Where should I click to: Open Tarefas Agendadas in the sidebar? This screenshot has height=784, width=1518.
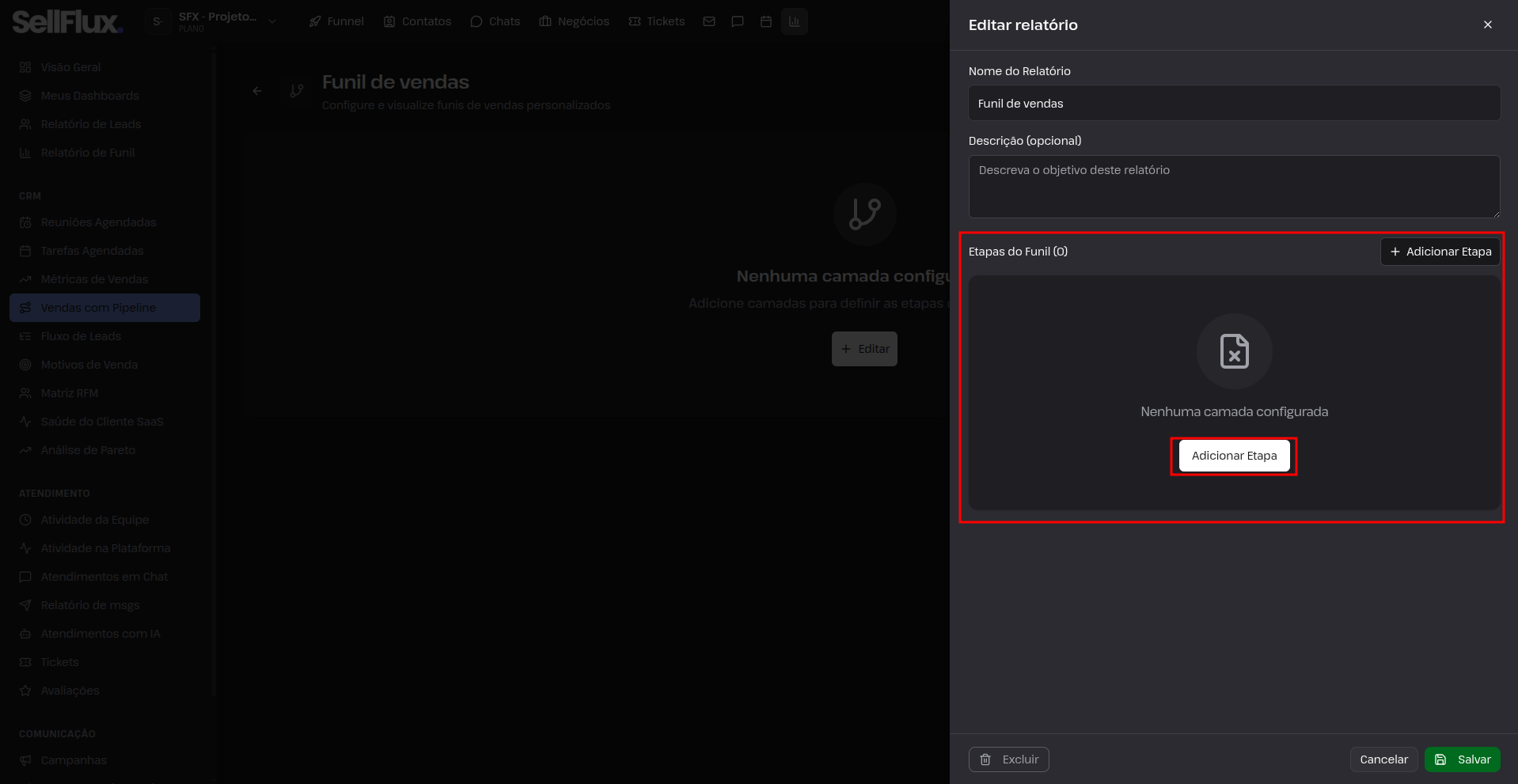click(104, 251)
